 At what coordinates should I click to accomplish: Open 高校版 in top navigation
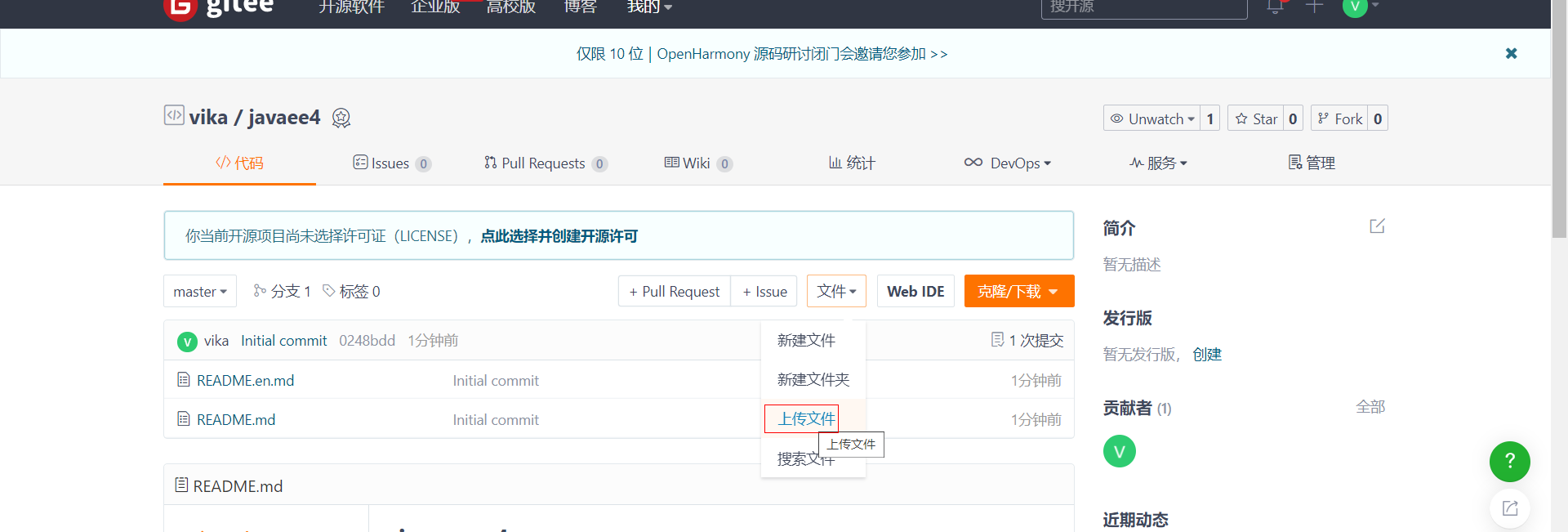pyautogui.click(x=511, y=7)
